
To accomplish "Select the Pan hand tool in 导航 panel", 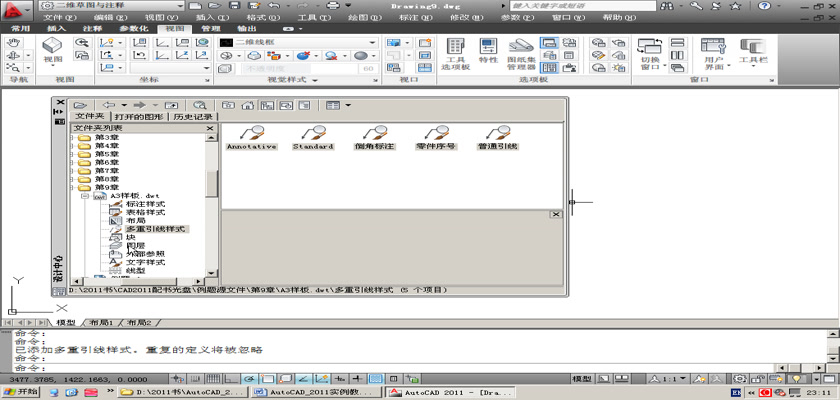I will [x=13, y=42].
